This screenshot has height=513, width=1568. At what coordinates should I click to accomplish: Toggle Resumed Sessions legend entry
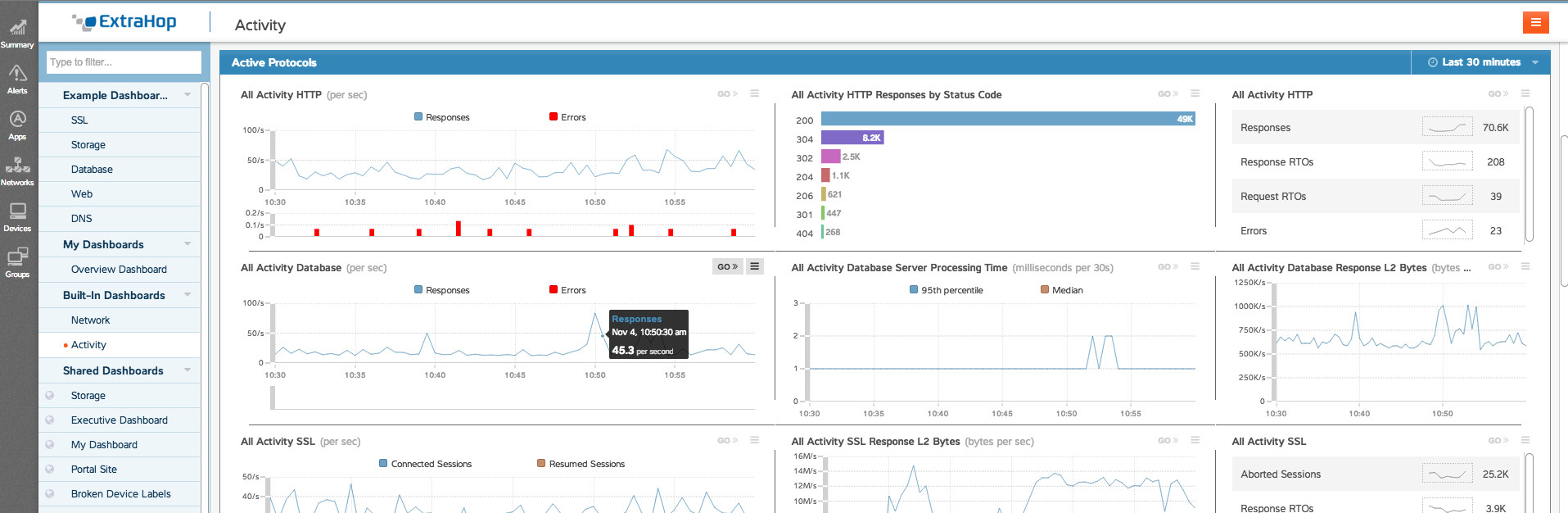coord(581,464)
